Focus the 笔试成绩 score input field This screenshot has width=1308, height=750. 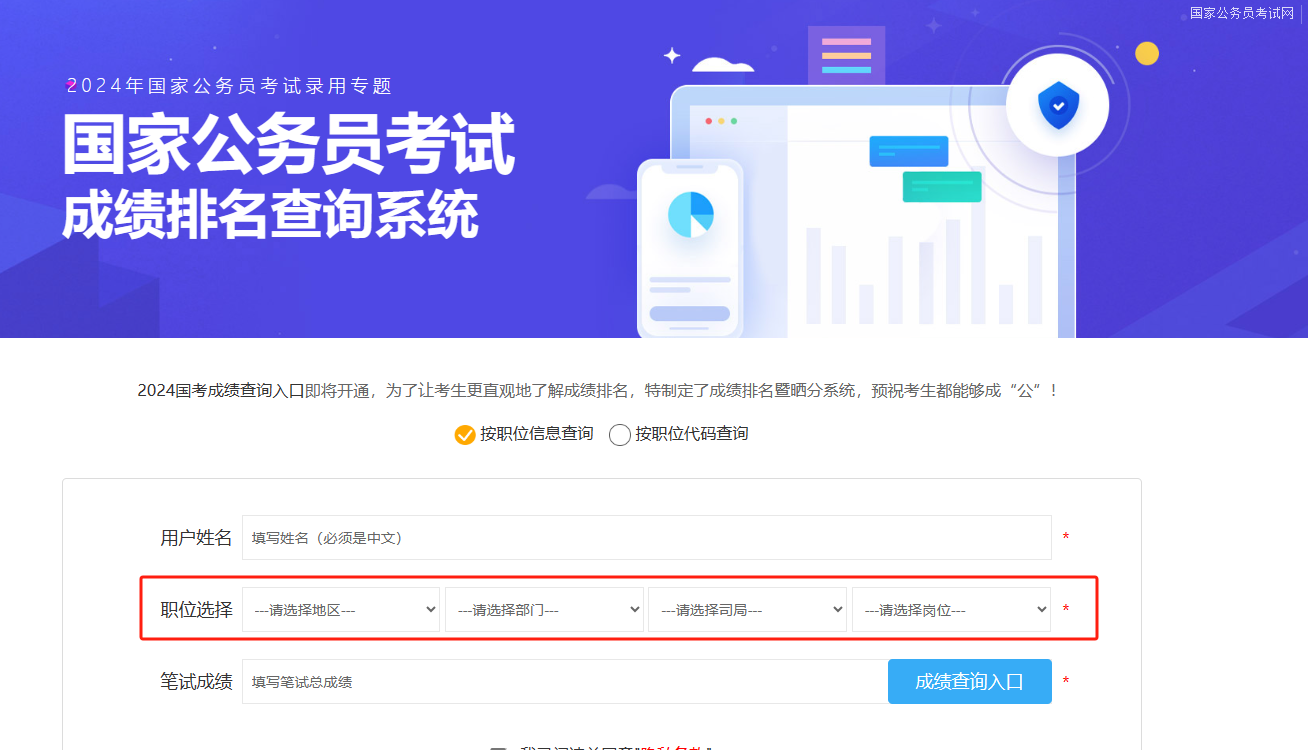(x=565, y=682)
